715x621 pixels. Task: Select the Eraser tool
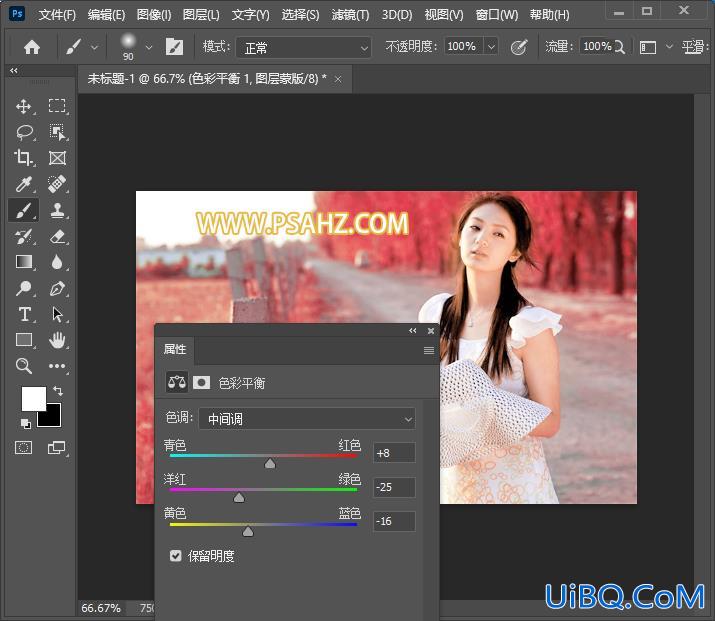click(57, 236)
